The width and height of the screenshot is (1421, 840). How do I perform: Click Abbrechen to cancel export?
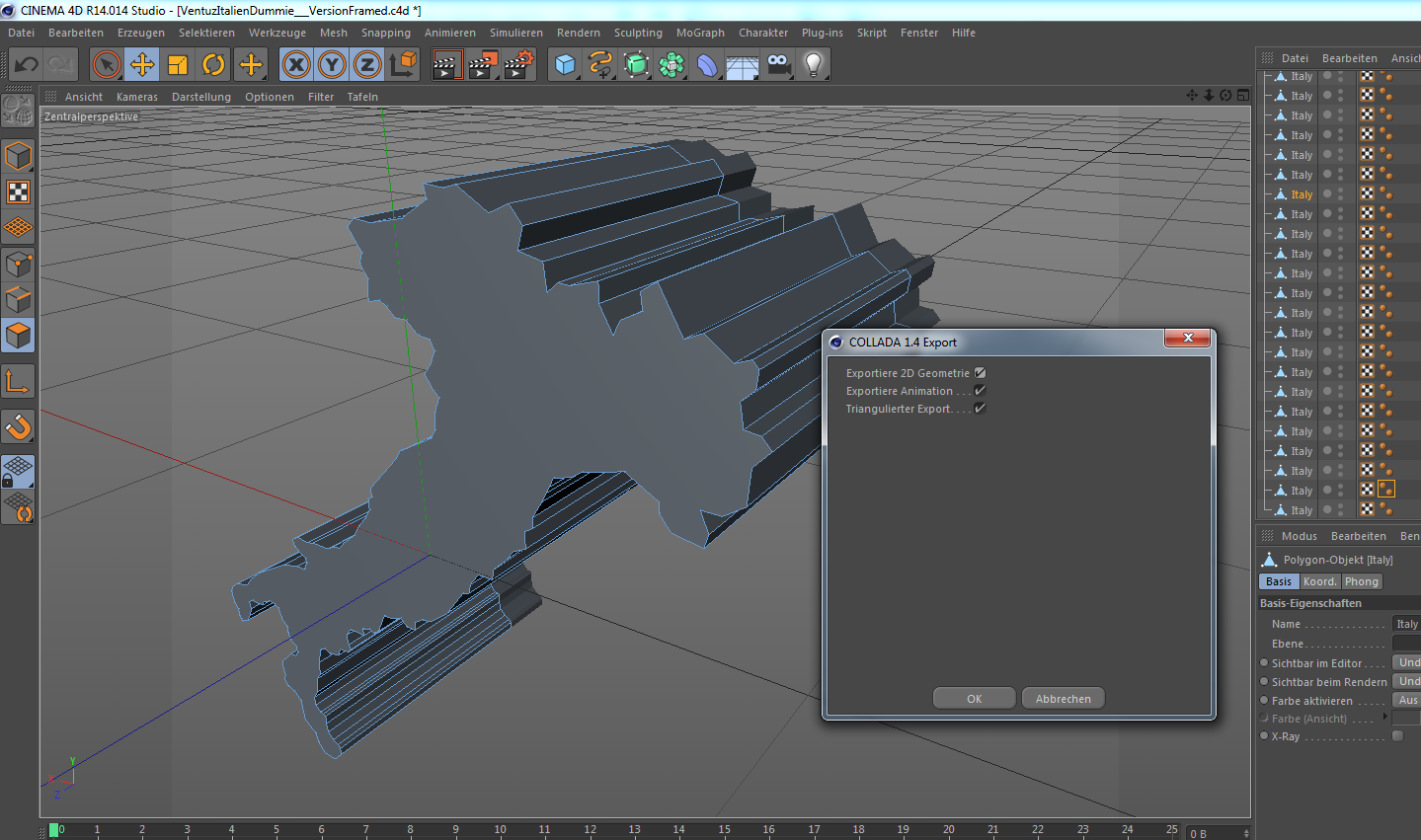1063,699
